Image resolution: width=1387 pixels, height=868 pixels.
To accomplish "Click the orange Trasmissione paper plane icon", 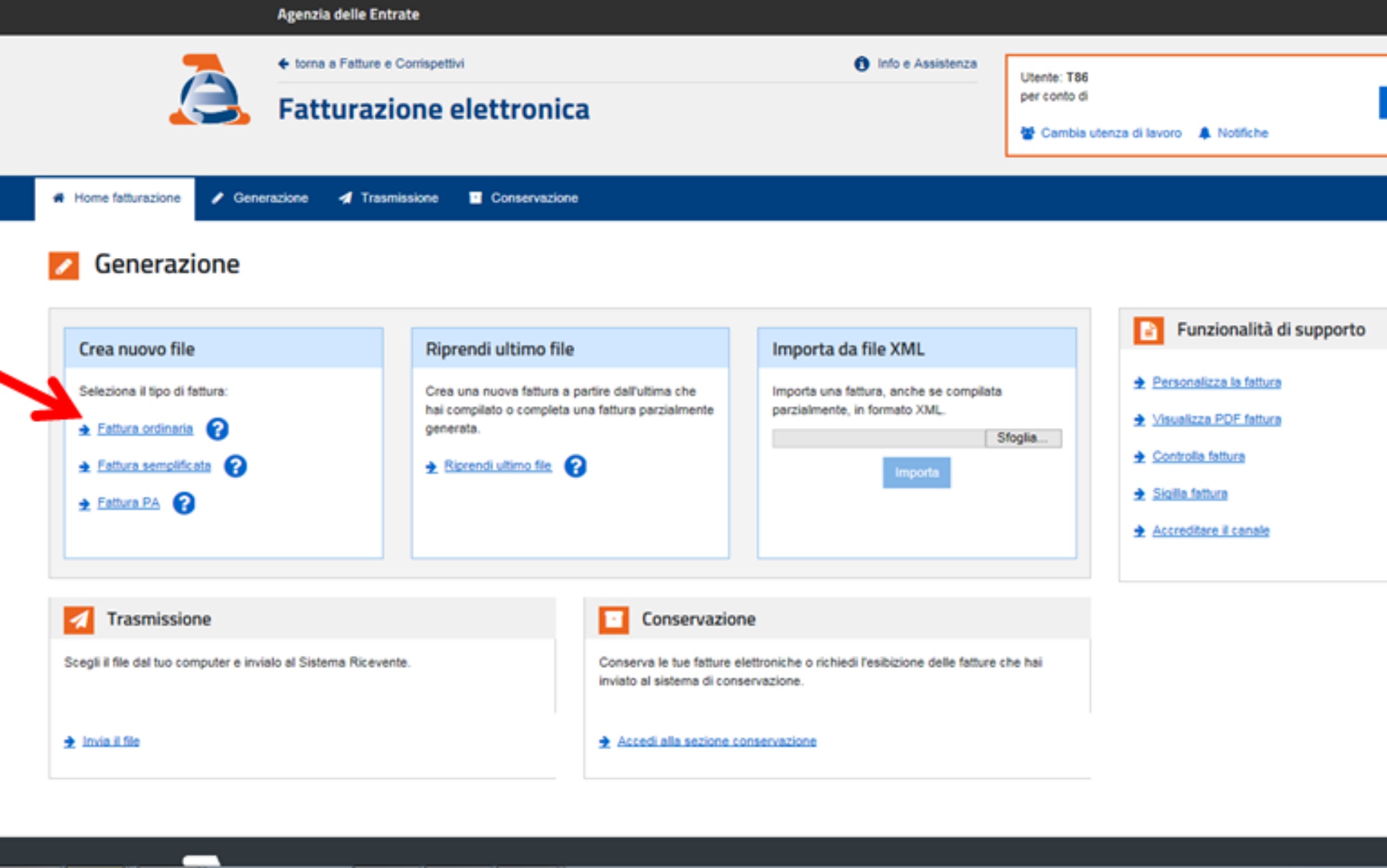I will pyautogui.click(x=79, y=619).
